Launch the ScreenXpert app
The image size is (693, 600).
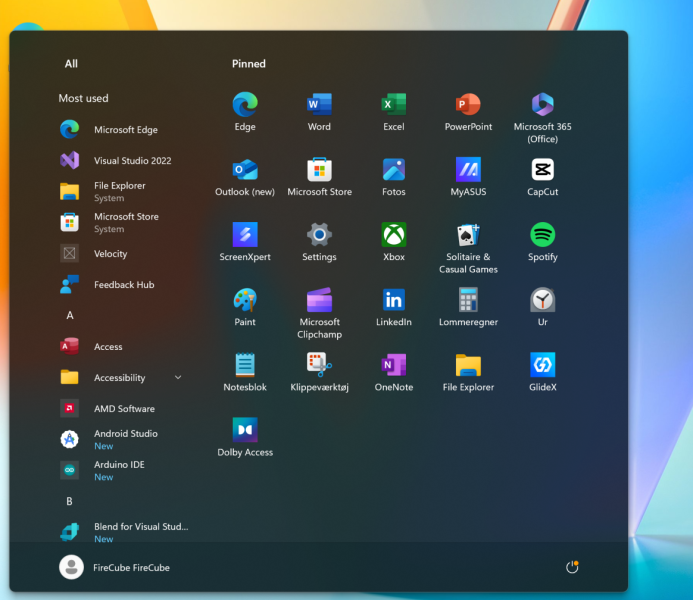tap(245, 242)
